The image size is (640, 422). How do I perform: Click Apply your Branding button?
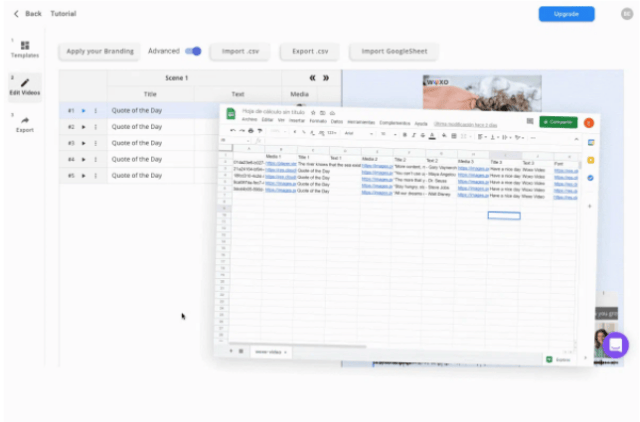coord(100,51)
